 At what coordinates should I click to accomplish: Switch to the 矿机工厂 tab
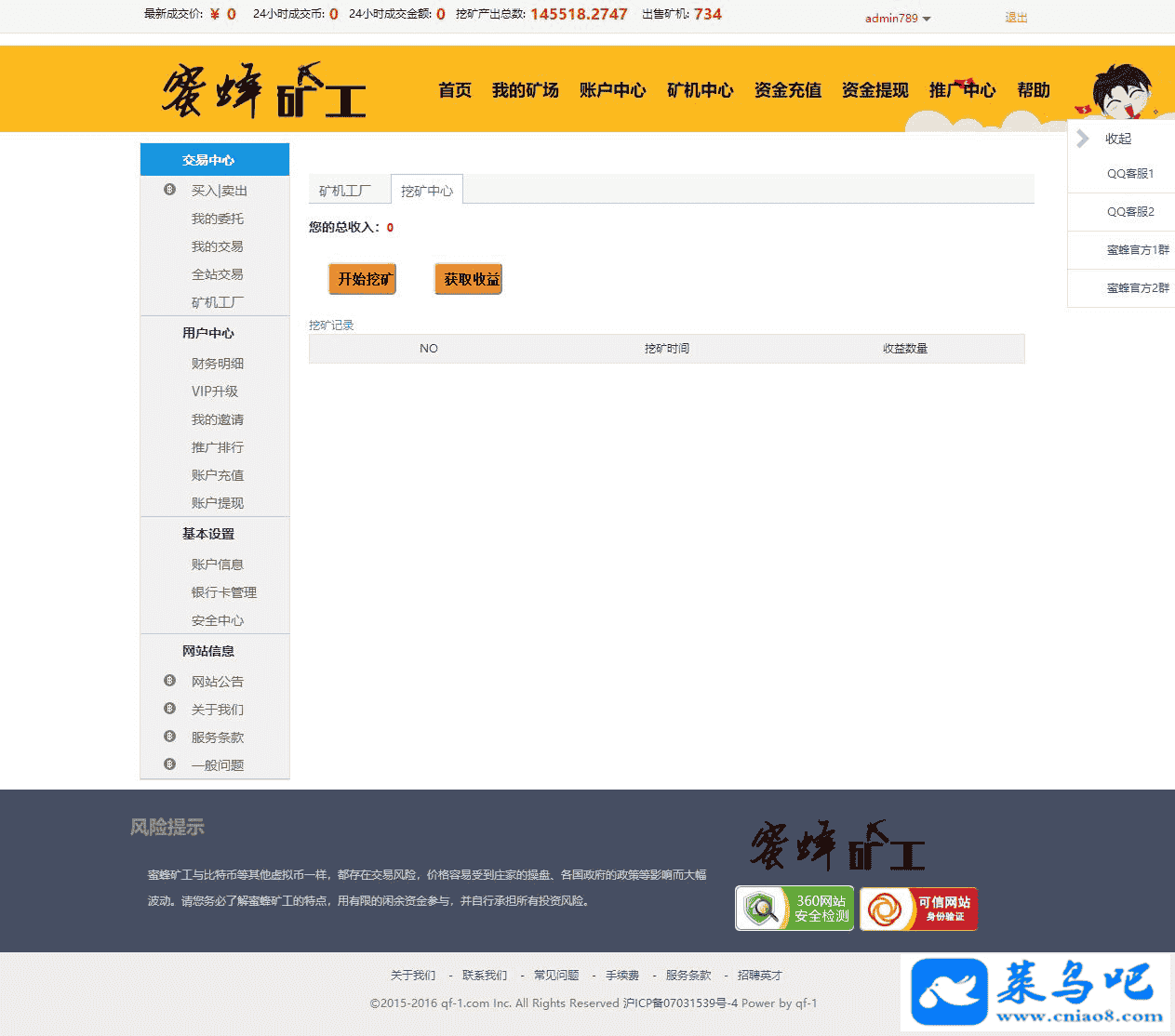pos(345,191)
